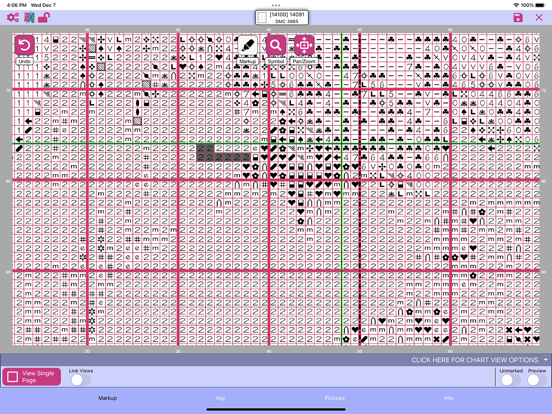Image resolution: width=552 pixels, height=414 pixels.
Task: Toggle the Unmarked switch
Action: click(511, 380)
